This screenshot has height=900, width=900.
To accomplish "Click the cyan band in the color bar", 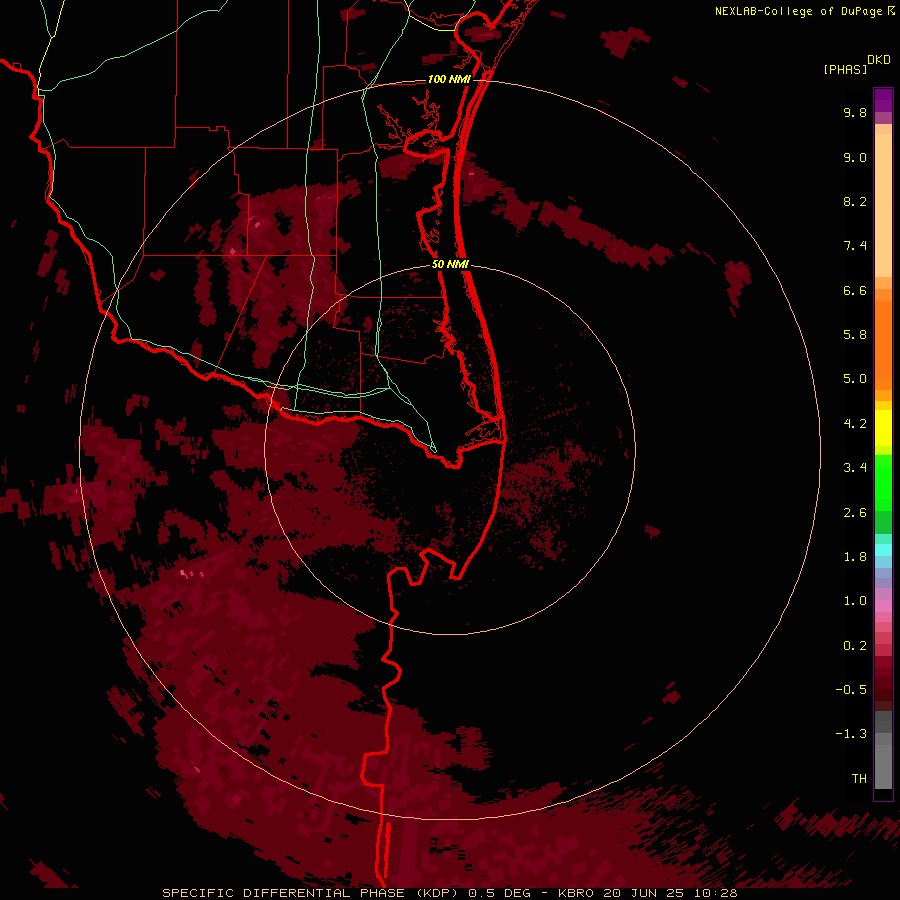I will click(x=883, y=550).
